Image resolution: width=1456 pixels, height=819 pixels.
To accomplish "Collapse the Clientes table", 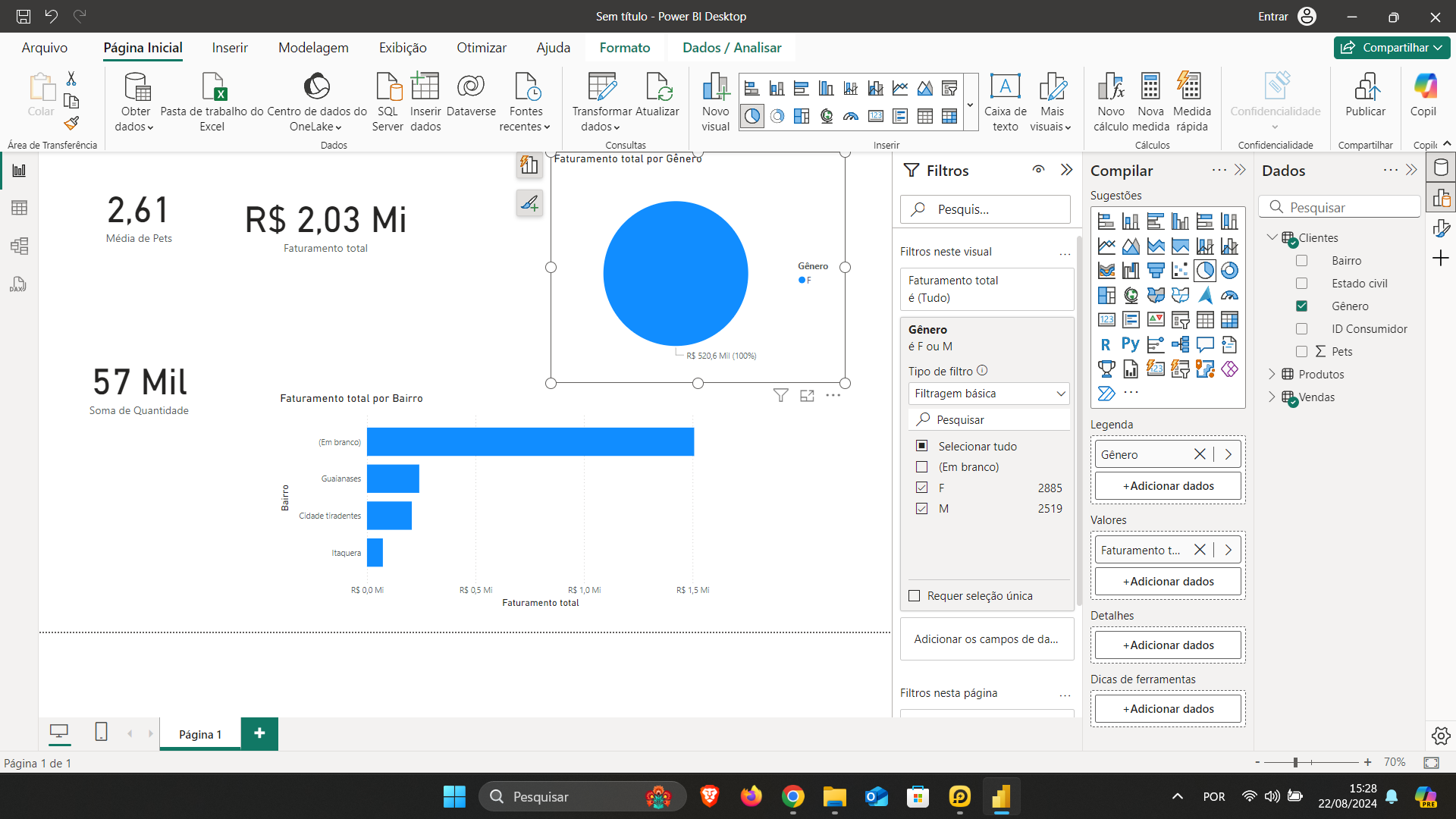I will point(1272,237).
